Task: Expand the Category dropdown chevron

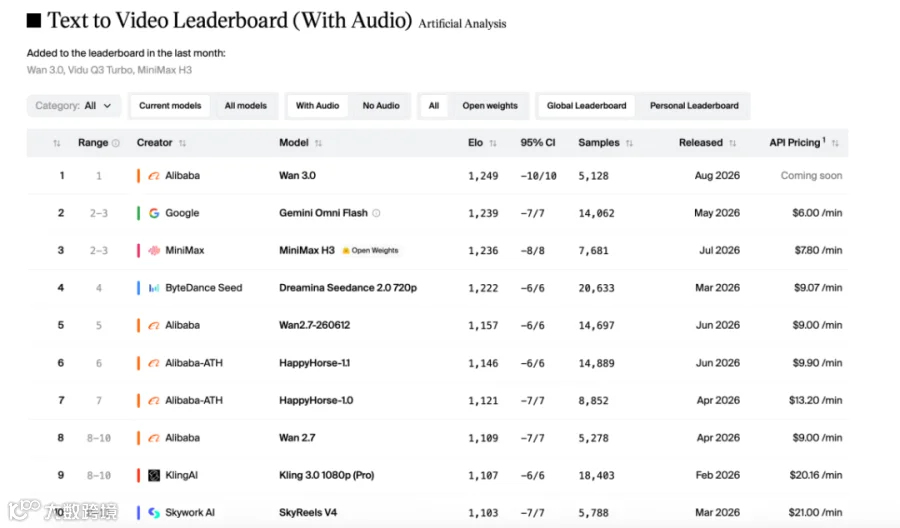Action: (107, 106)
